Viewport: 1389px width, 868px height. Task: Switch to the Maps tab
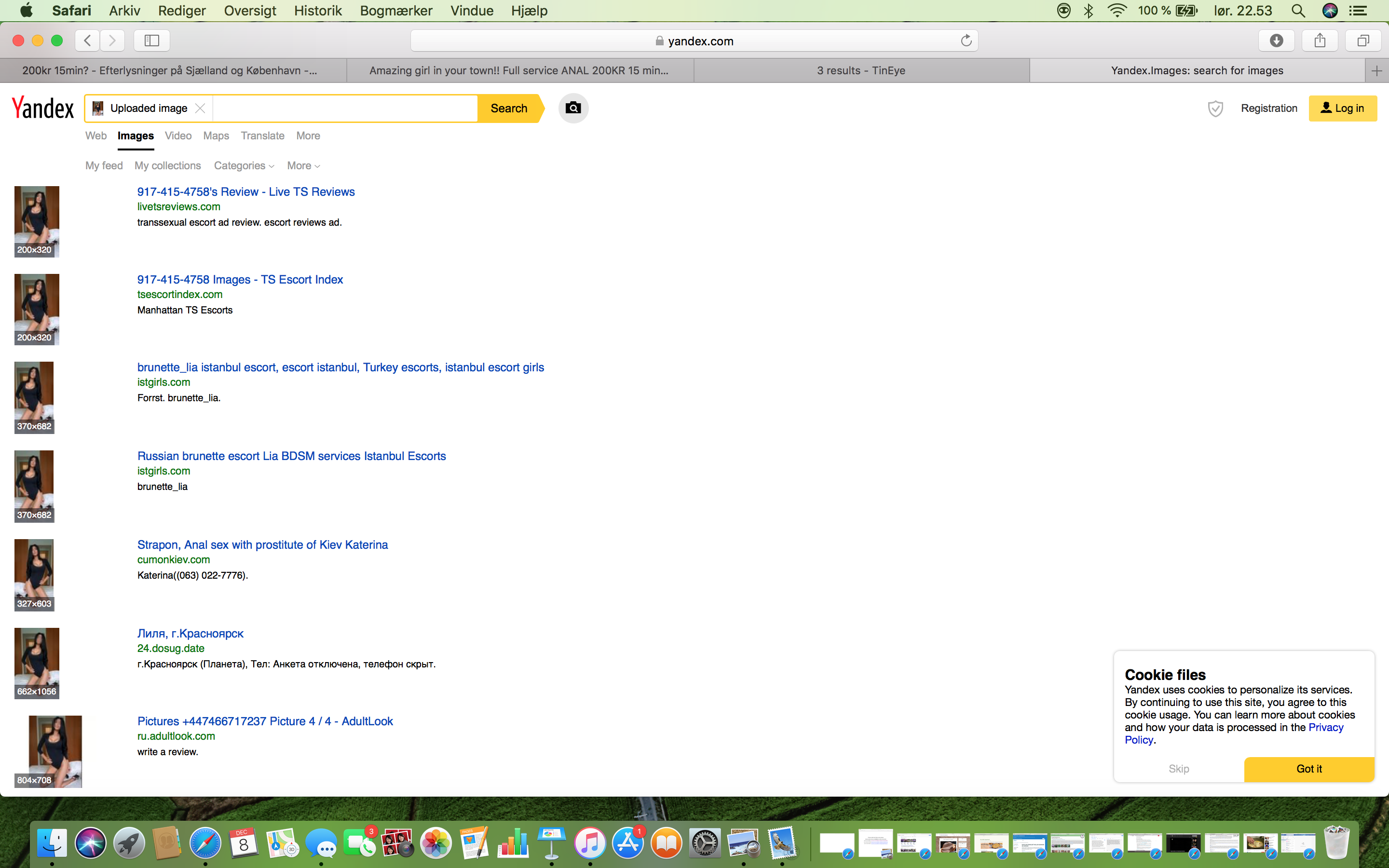click(x=216, y=136)
